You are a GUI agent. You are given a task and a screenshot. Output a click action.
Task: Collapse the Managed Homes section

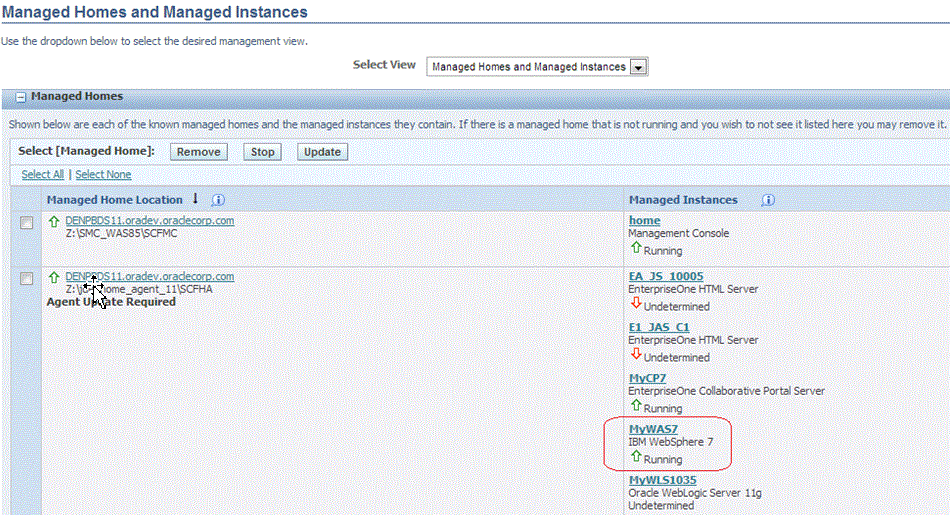pos(21,97)
